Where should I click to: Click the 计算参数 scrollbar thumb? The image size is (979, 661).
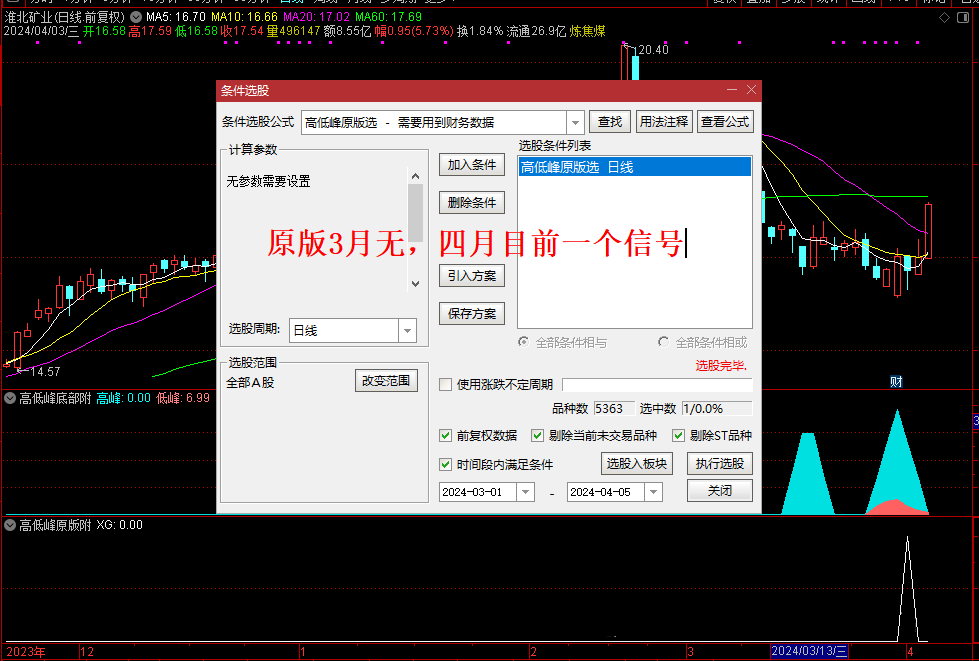416,212
